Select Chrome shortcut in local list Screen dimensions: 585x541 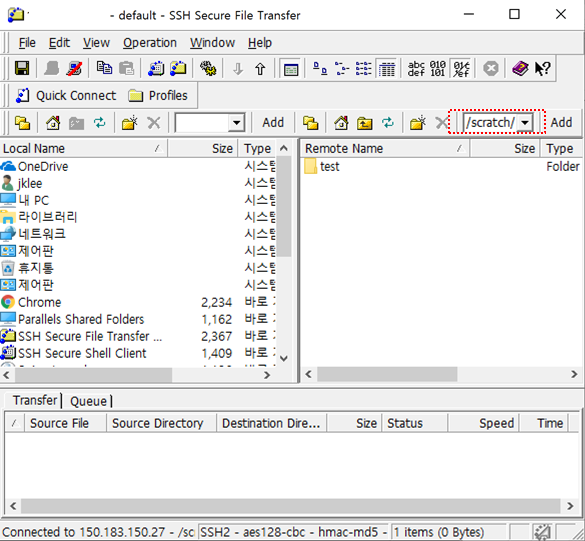31,302
